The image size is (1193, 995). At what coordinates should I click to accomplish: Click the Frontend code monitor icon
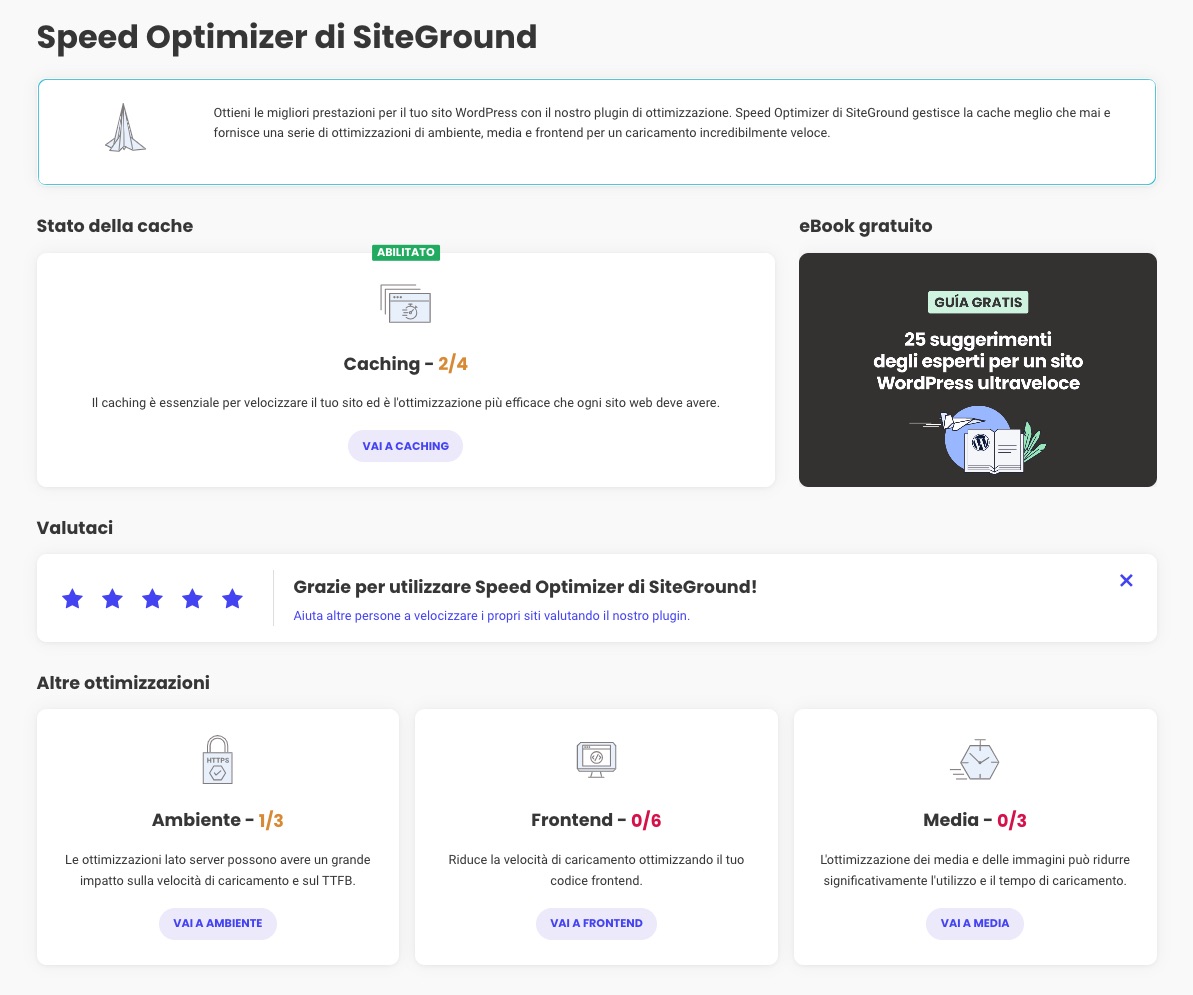point(596,759)
